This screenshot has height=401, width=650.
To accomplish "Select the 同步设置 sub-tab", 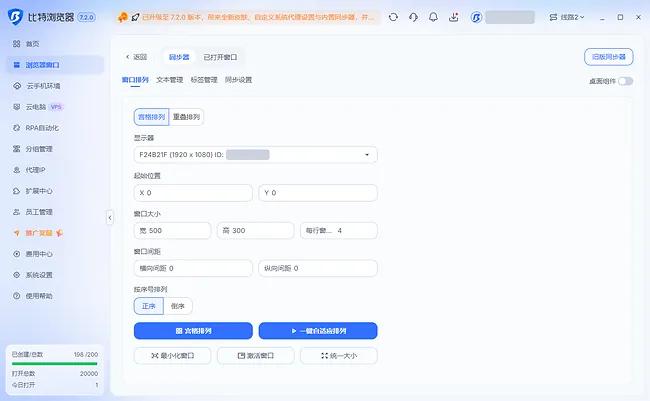I will click(238, 80).
